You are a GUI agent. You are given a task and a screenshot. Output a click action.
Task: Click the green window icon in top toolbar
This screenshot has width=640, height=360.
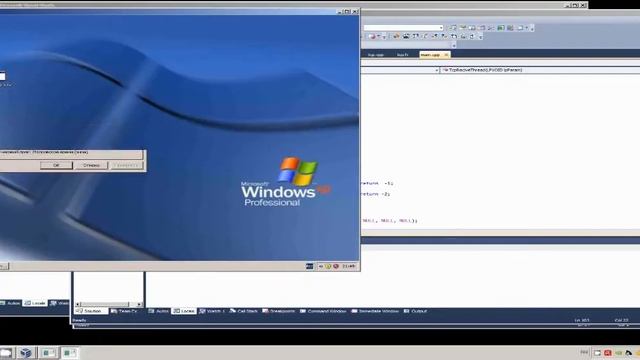click(x=501, y=28)
